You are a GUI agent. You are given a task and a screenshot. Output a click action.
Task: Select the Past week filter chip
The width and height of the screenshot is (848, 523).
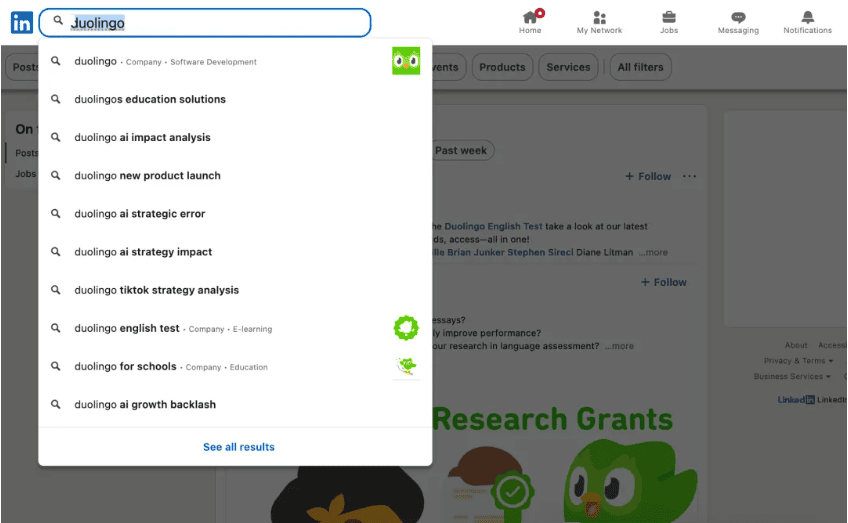(460, 151)
